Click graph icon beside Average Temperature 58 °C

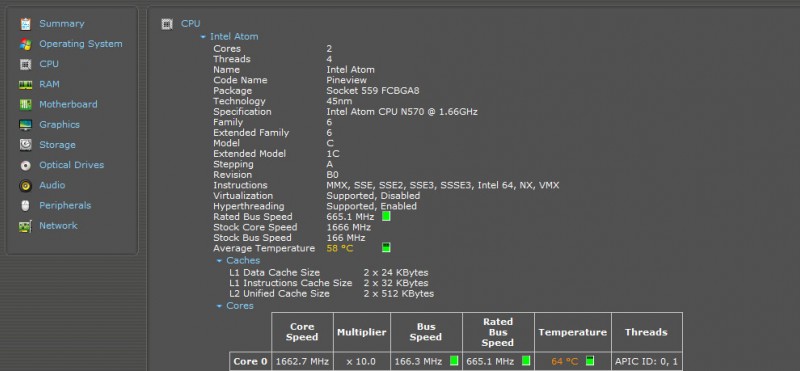[386, 248]
